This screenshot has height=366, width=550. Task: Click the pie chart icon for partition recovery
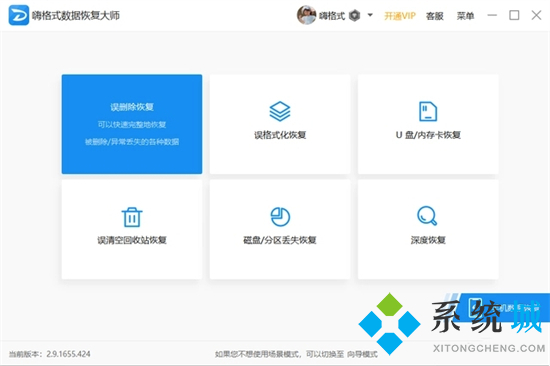click(x=280, y=217)
